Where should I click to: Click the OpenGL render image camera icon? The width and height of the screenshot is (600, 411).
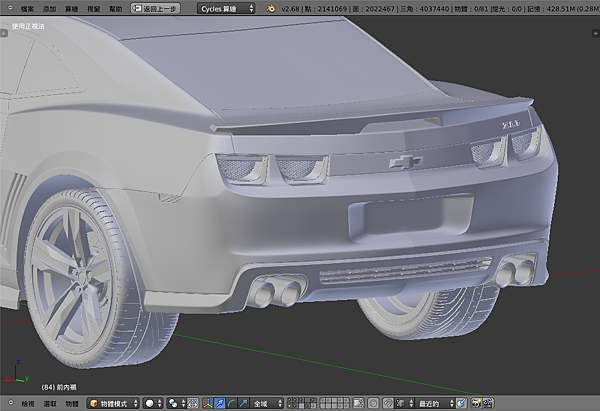click(476, 403)
